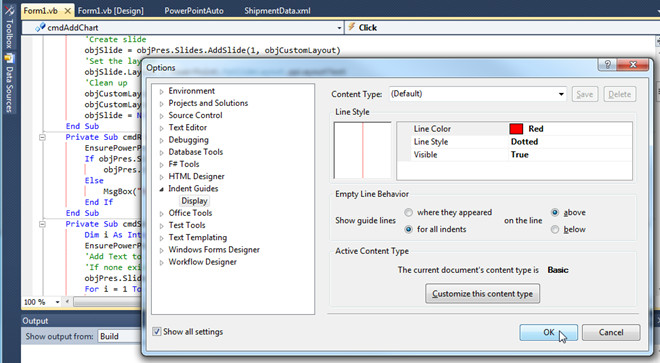Image resolution: width=660 pixels, height=363 pixels.
Task: Click the Cancel button
Action: point(611,332)
